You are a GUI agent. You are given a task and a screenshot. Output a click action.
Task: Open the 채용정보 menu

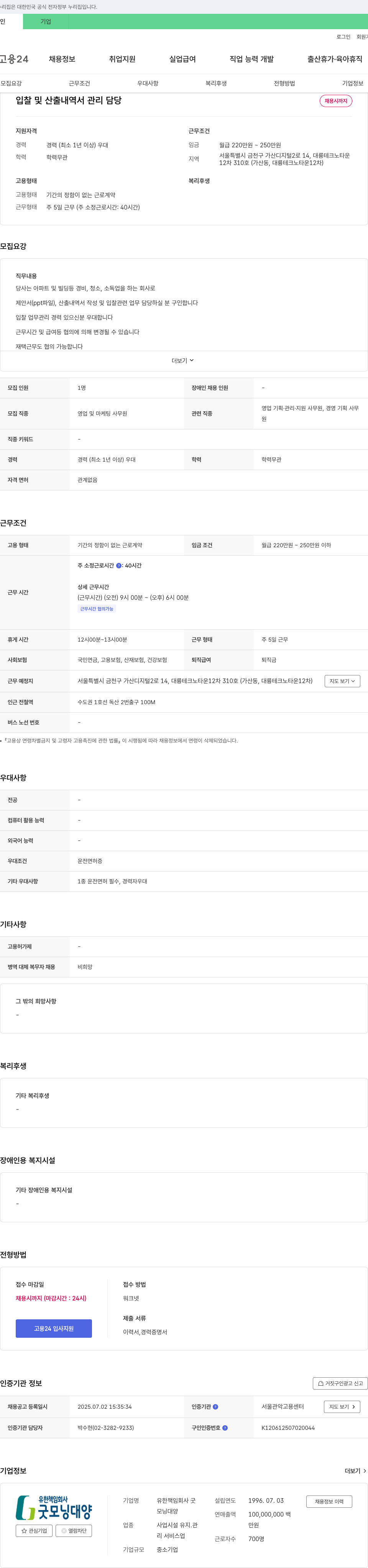pyautogui.click(x=62, y=59)
